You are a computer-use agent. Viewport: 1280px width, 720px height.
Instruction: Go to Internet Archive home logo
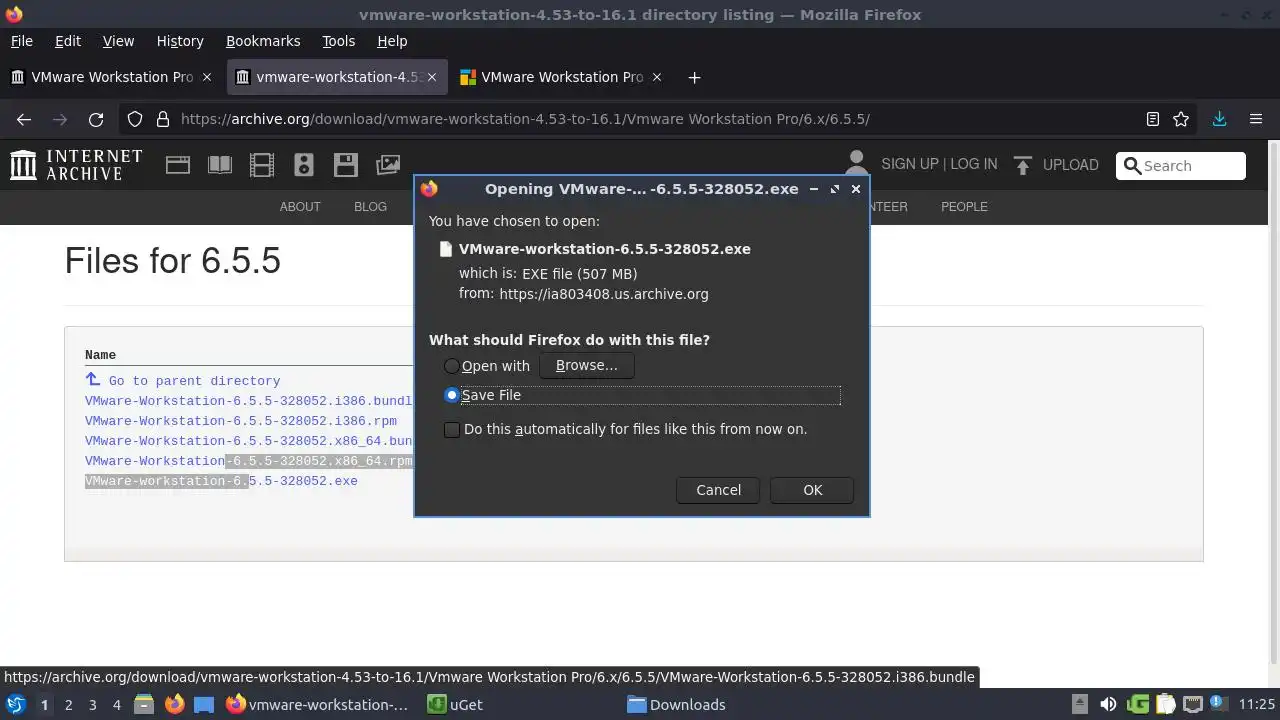coord(76,165)
